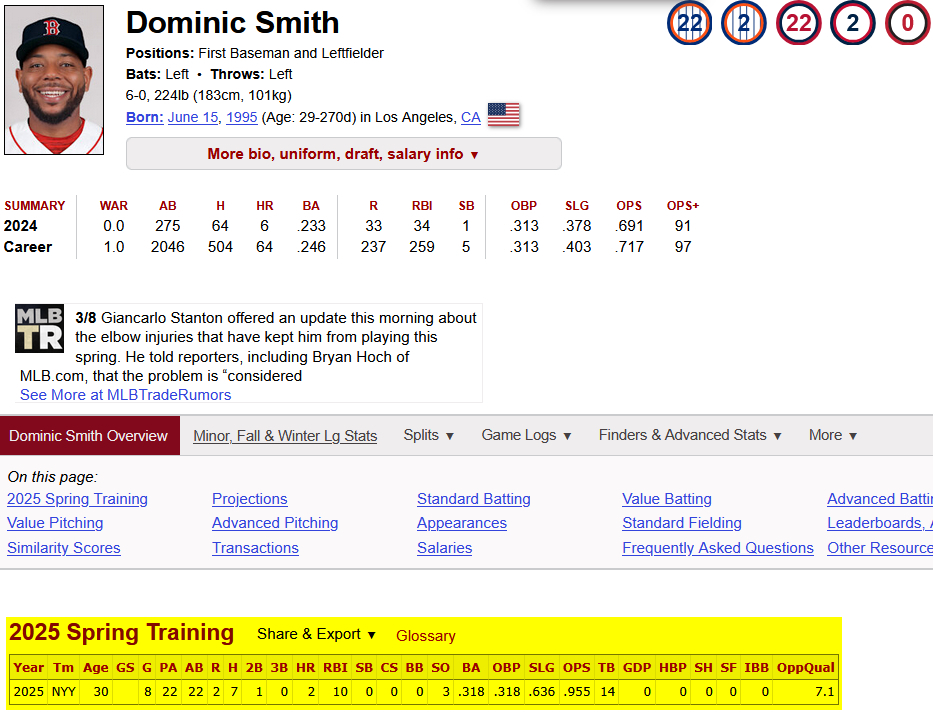The width and height of the screenshot is (933, 715).
Task: Open Dominic Smith's headshot photo
Action: pyautogui.click(x=54, y=80)
